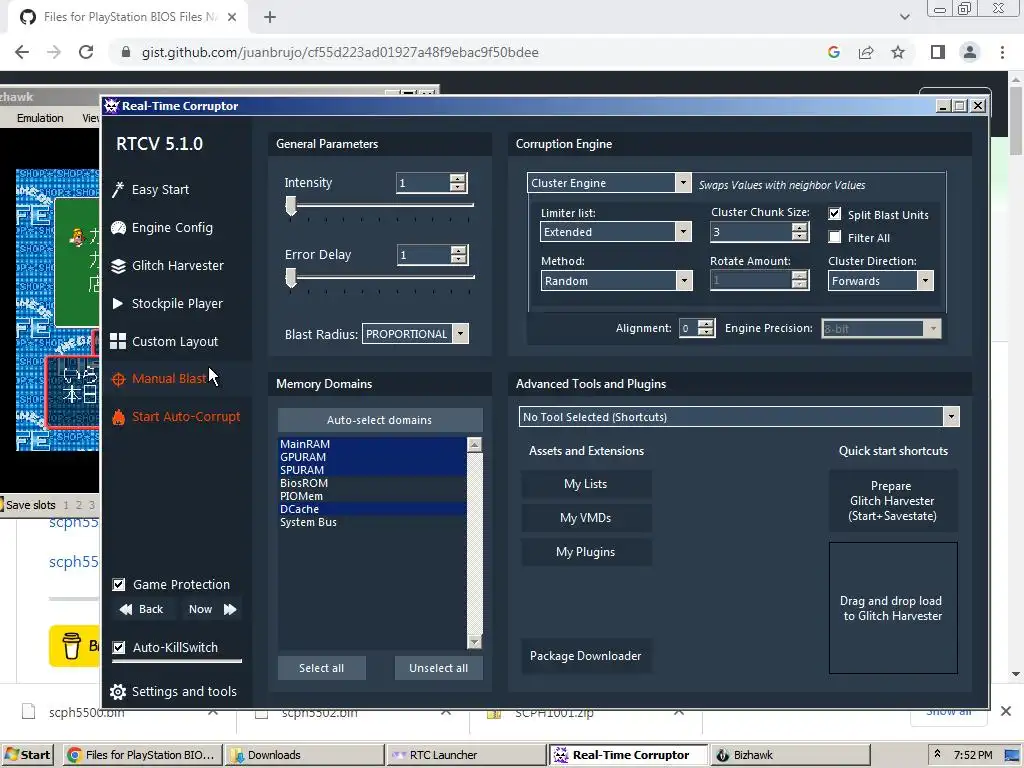Viewport: 1024px width, 768px height.
Task: Open Bizhawk Emulation menu
Action: click(x=40, y=118)
